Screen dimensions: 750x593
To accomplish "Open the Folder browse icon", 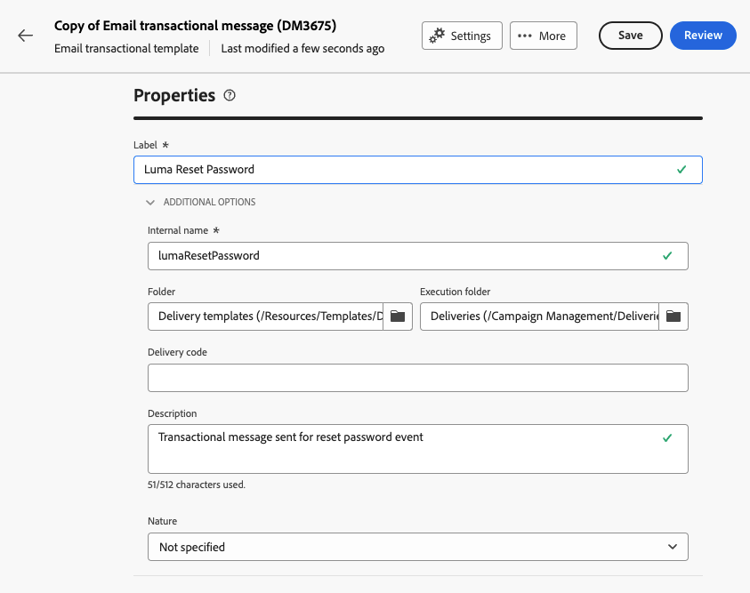I will tap(398, 316).
